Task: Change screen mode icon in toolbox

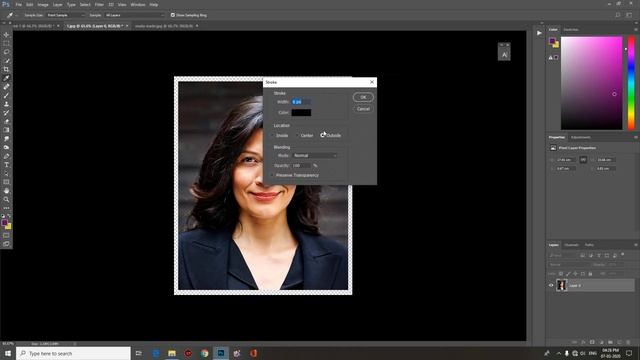Action: point(6,244)
